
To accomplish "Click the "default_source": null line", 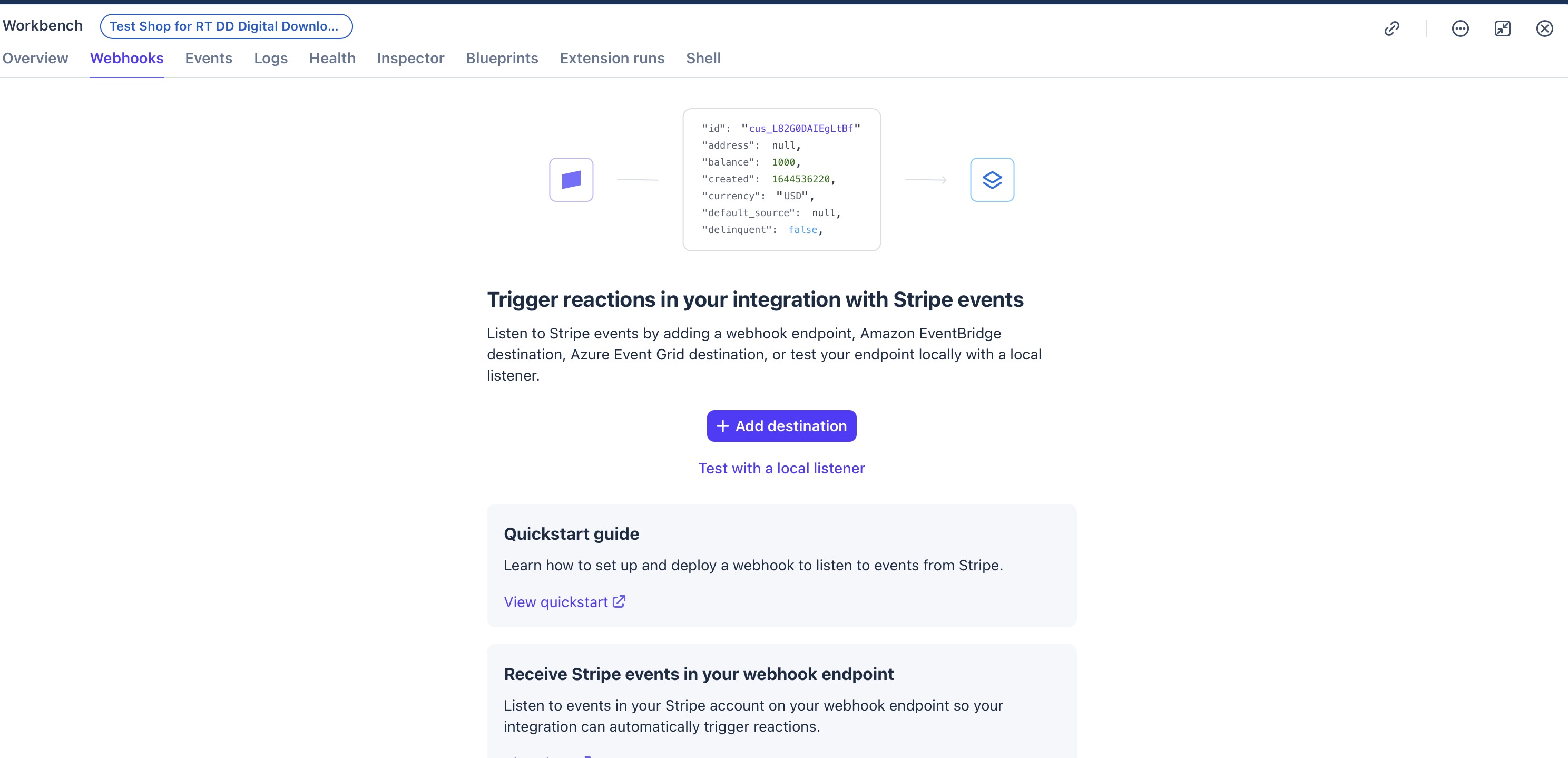I will point(771,212).
